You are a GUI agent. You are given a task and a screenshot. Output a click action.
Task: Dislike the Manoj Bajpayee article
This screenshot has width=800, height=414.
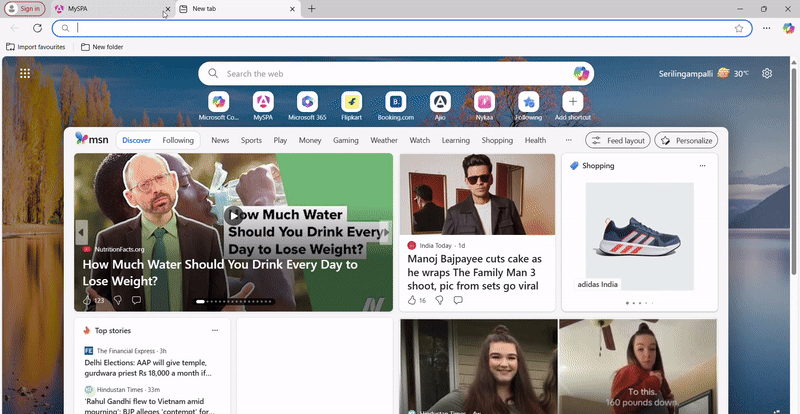[x=438, y=300]
